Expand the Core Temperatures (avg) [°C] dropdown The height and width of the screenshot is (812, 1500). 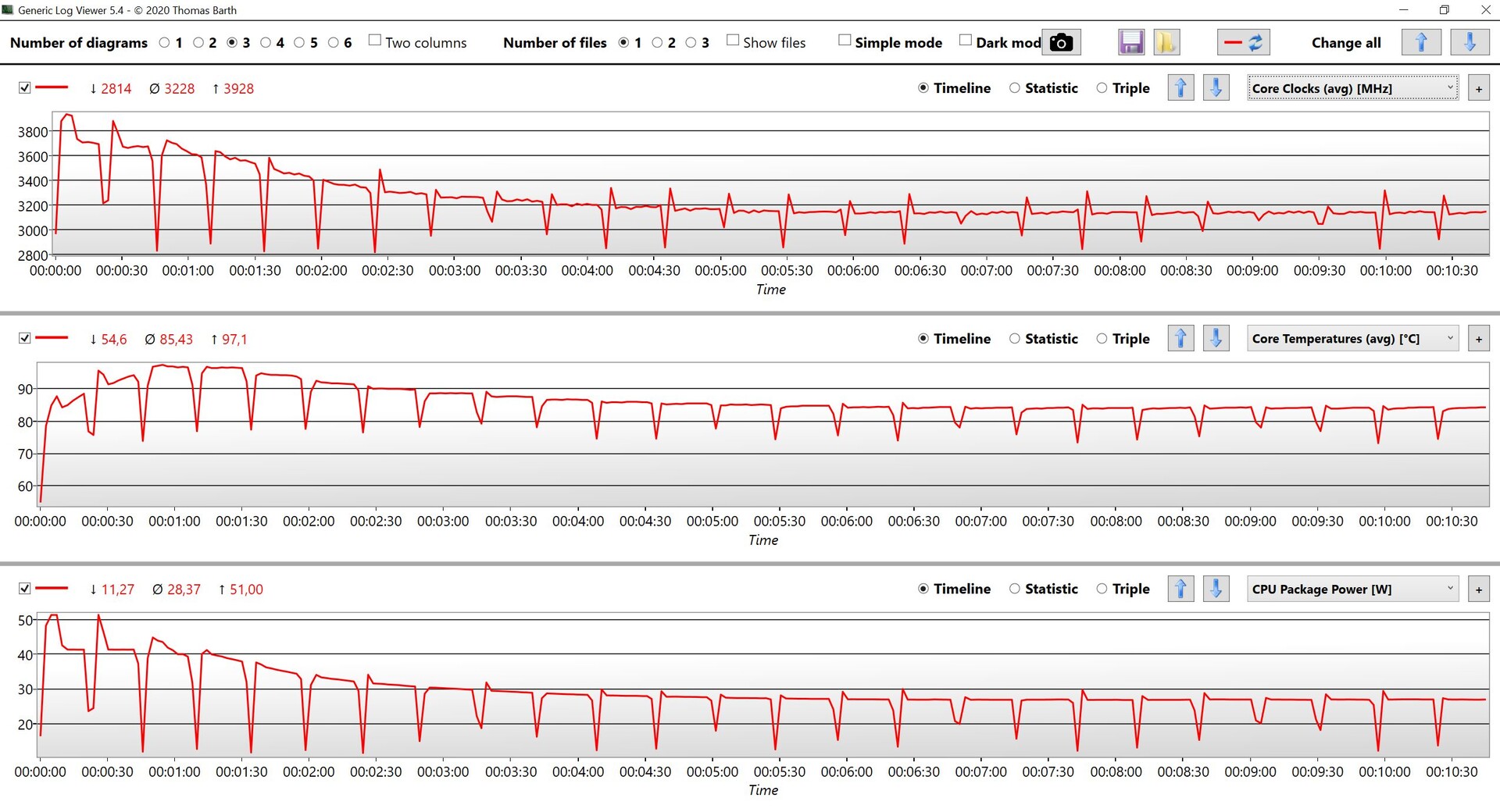point(1352,339)
